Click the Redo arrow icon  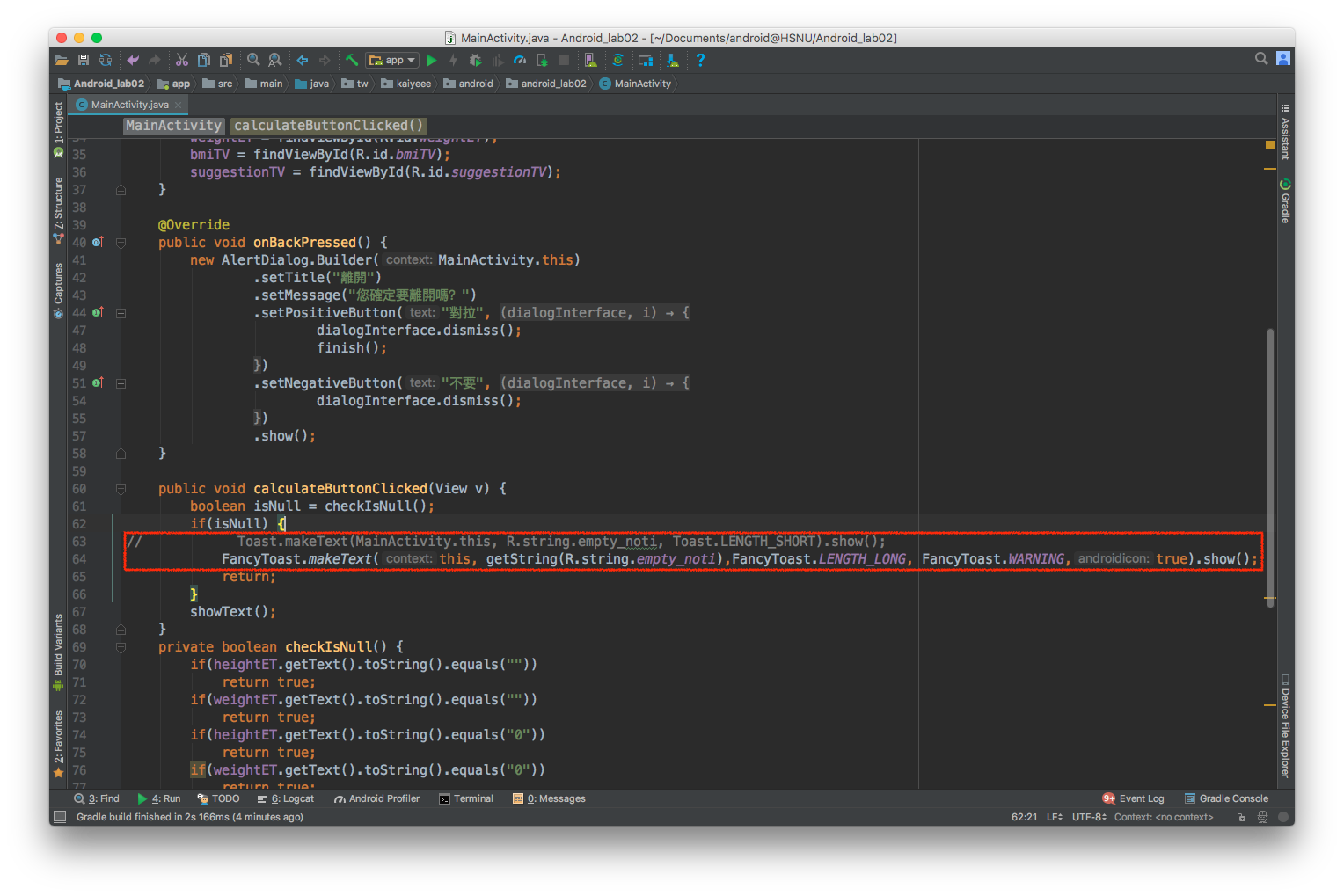(x=155, y=61)
